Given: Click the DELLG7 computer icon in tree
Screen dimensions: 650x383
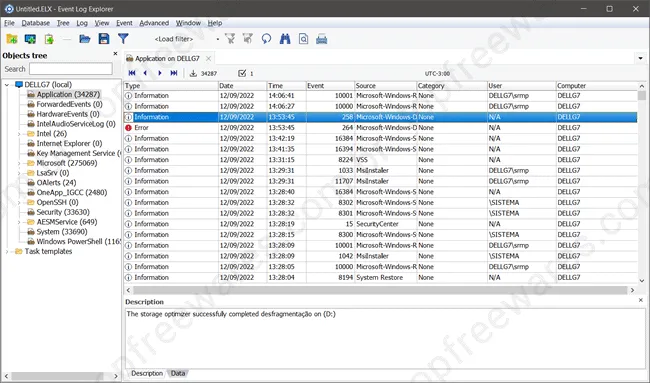Looking at the screenshot, I should click(x=19, y=85).
